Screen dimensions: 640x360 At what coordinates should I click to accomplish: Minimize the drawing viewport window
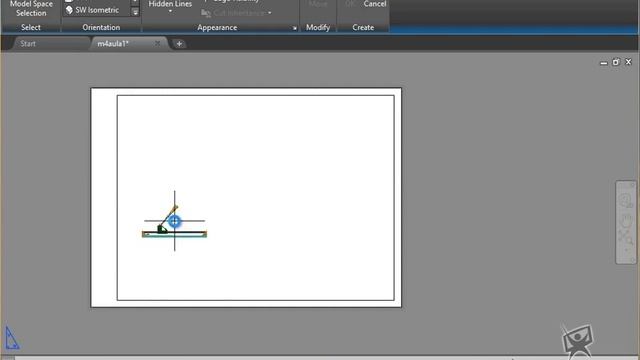[603, 63]
